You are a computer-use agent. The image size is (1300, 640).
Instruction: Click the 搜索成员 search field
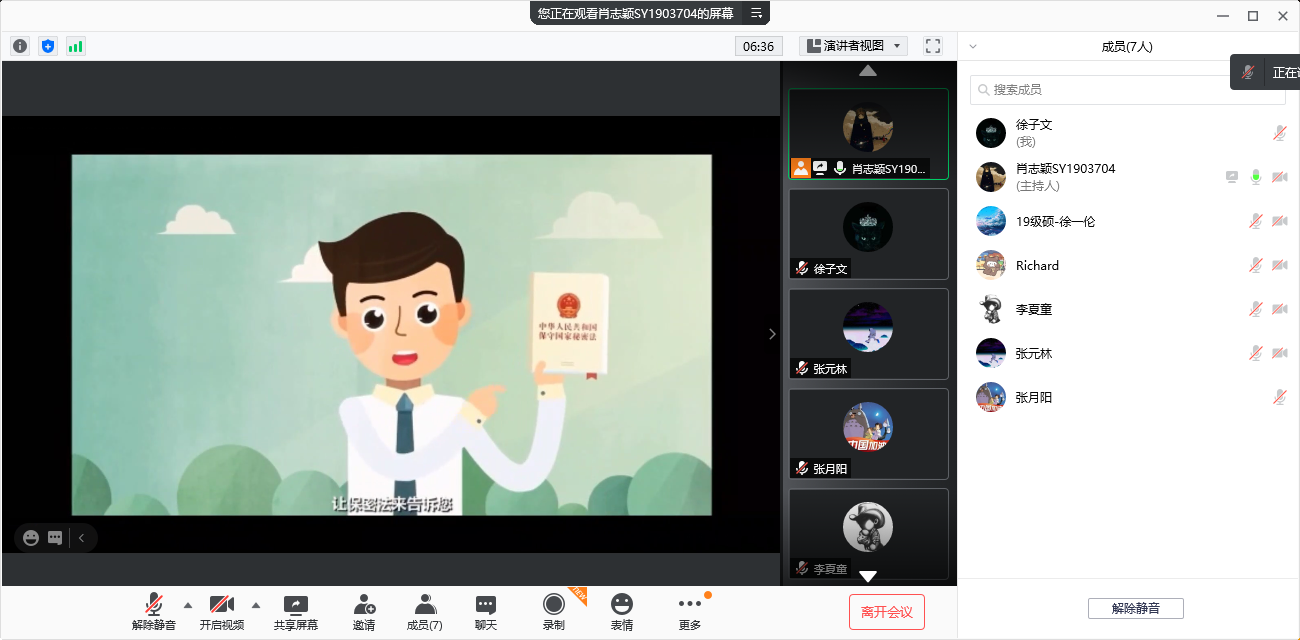coord(1130,90)
